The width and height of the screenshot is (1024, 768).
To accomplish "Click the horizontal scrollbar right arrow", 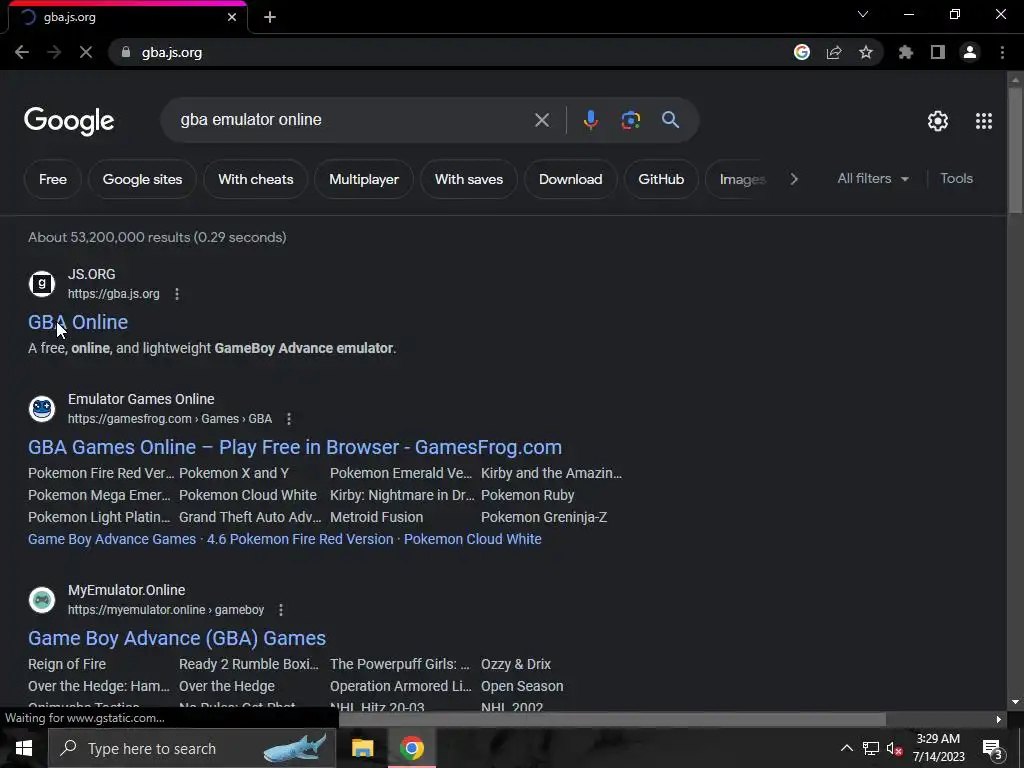I will point(998,720).
